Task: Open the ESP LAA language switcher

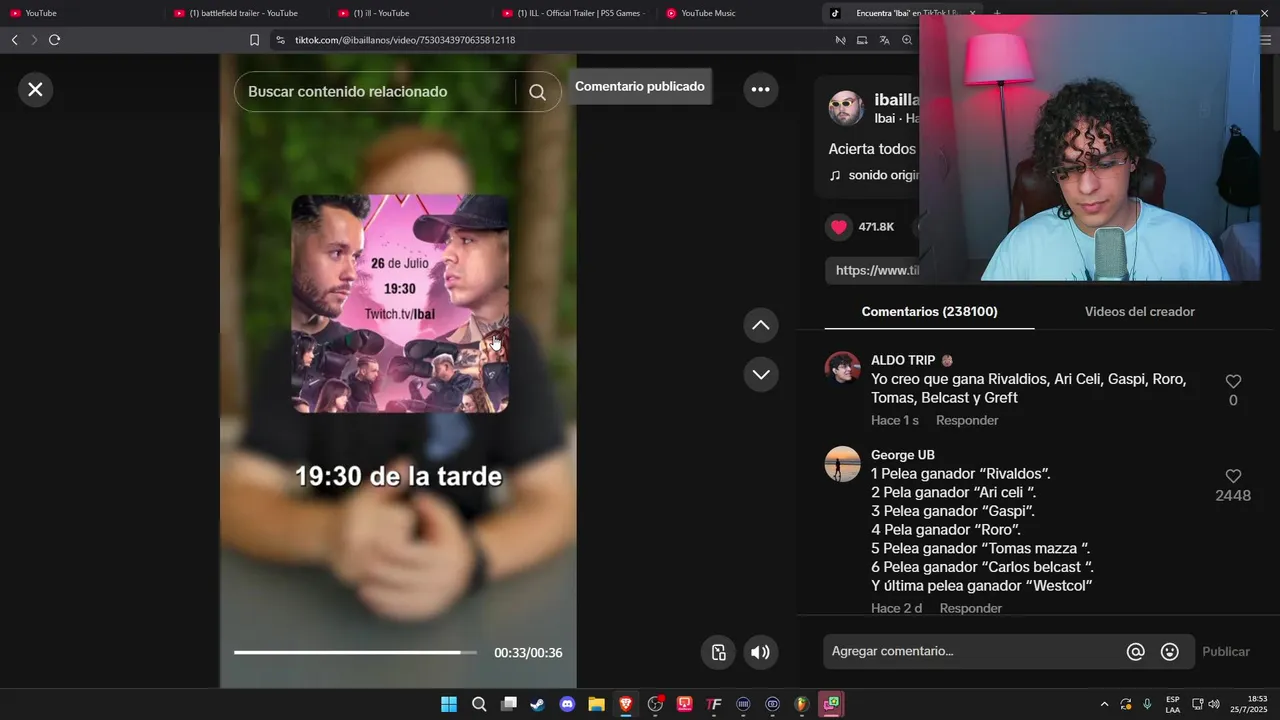Action: coord(1172,704)
